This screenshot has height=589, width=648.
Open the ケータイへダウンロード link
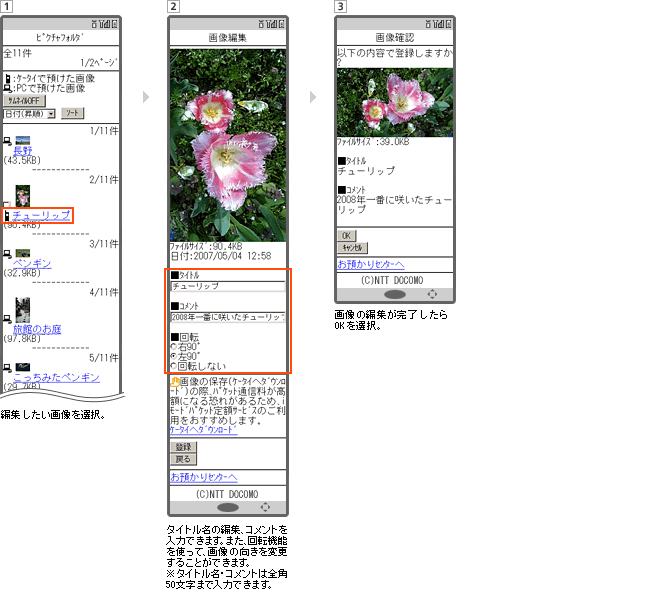[204, 430]
